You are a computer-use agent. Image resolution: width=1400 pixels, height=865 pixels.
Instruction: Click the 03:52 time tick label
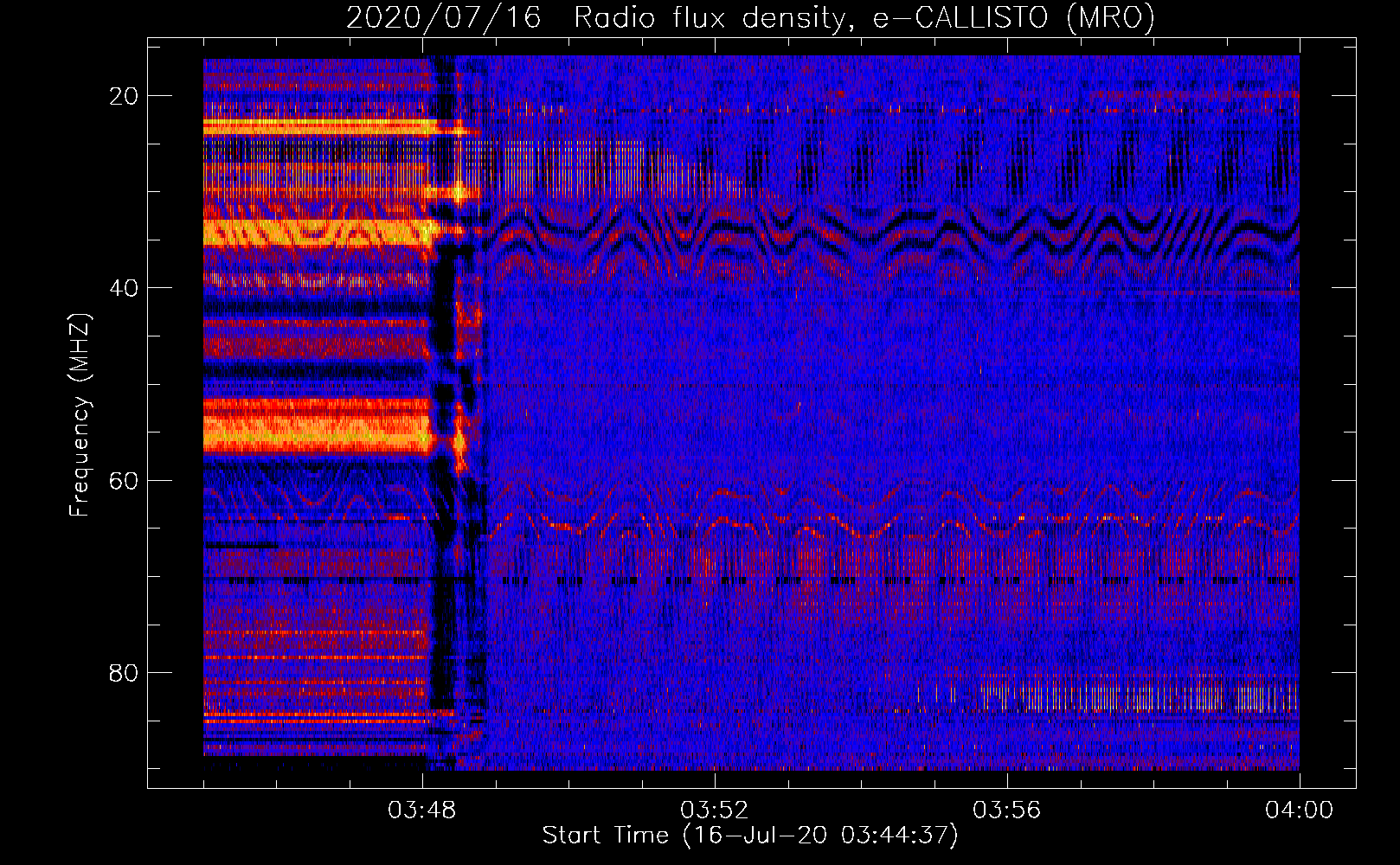[x=715, y=811]
